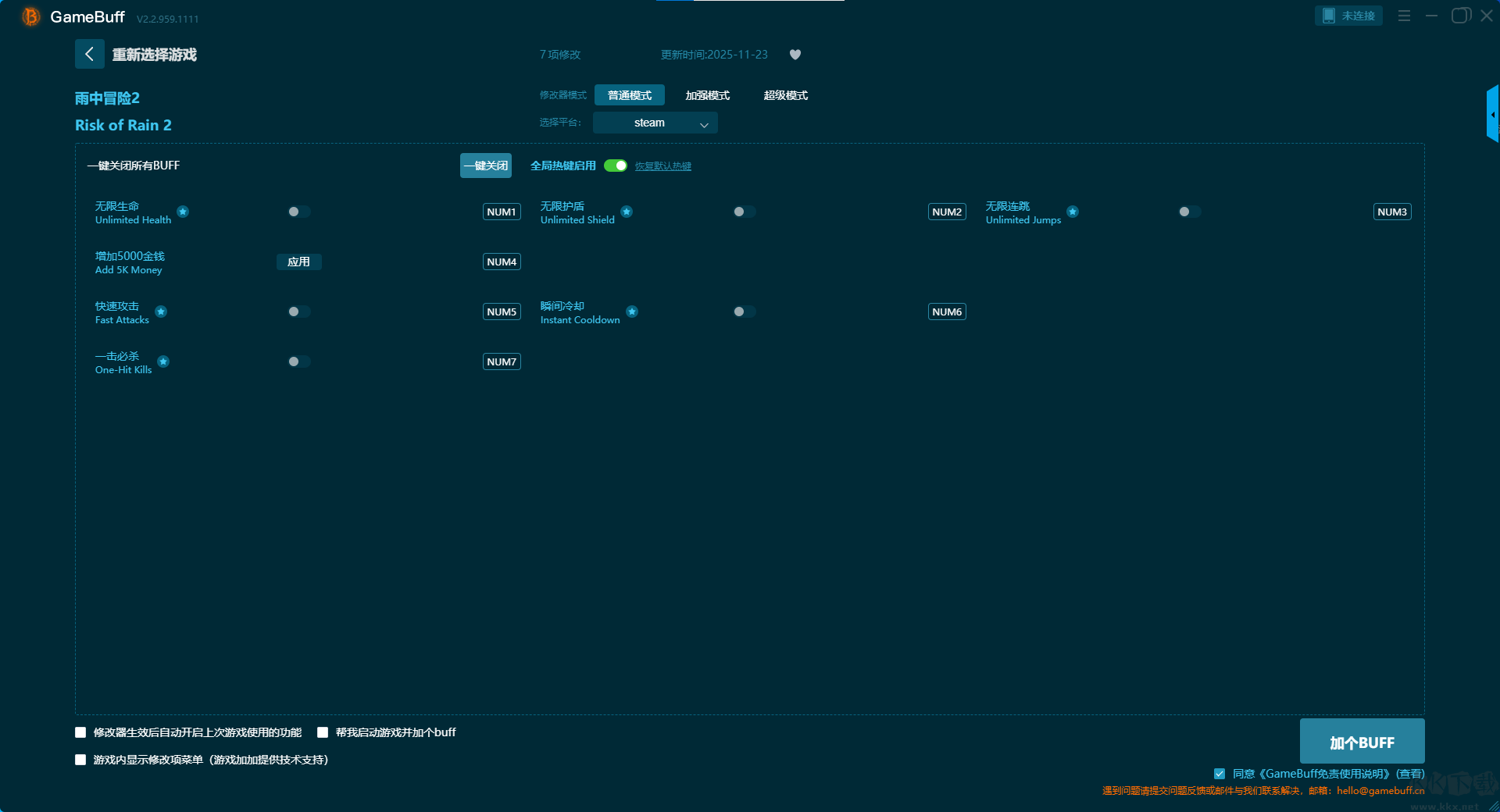Screen dimensions: 1500x812
Task: Click star icon next to Unlimited Shield
Action: click(x=627, y=212)
